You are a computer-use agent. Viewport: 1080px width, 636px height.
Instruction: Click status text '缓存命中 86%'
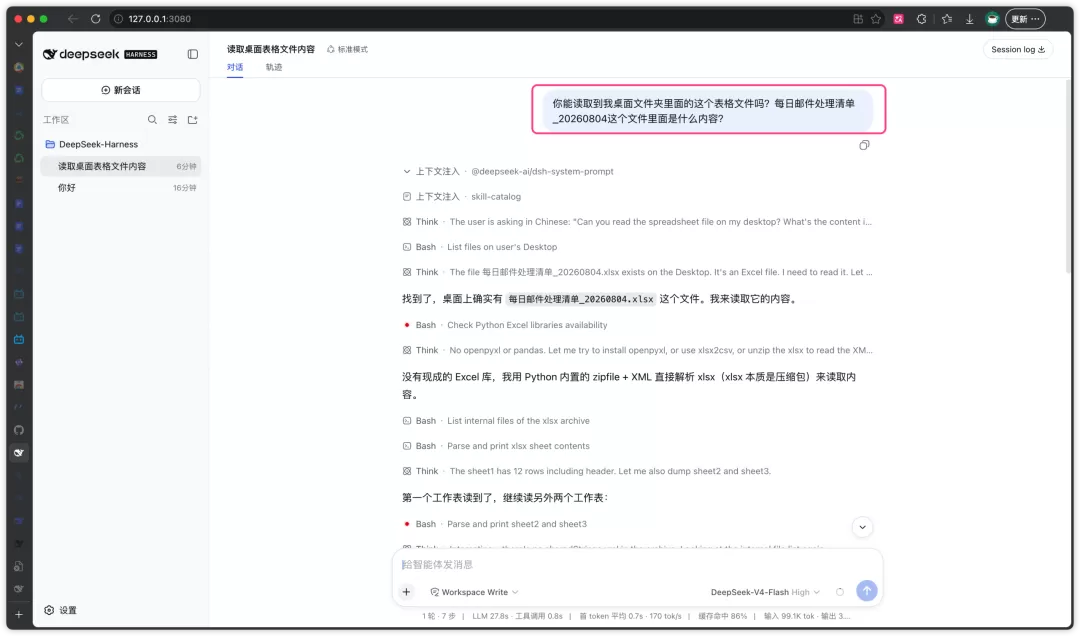click(x=723, y=616)
